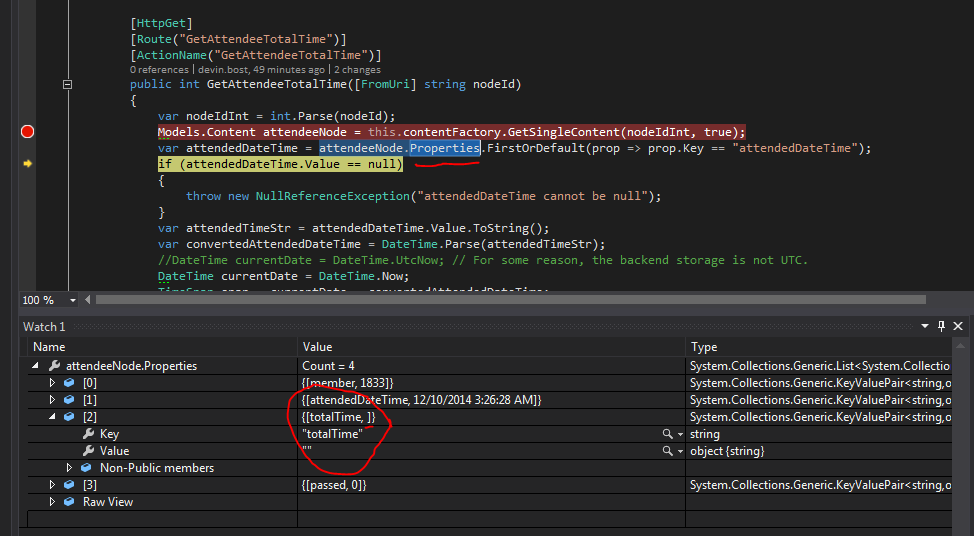
Task: Click the highlighted Properties word in code
Action: click(444, 148)
